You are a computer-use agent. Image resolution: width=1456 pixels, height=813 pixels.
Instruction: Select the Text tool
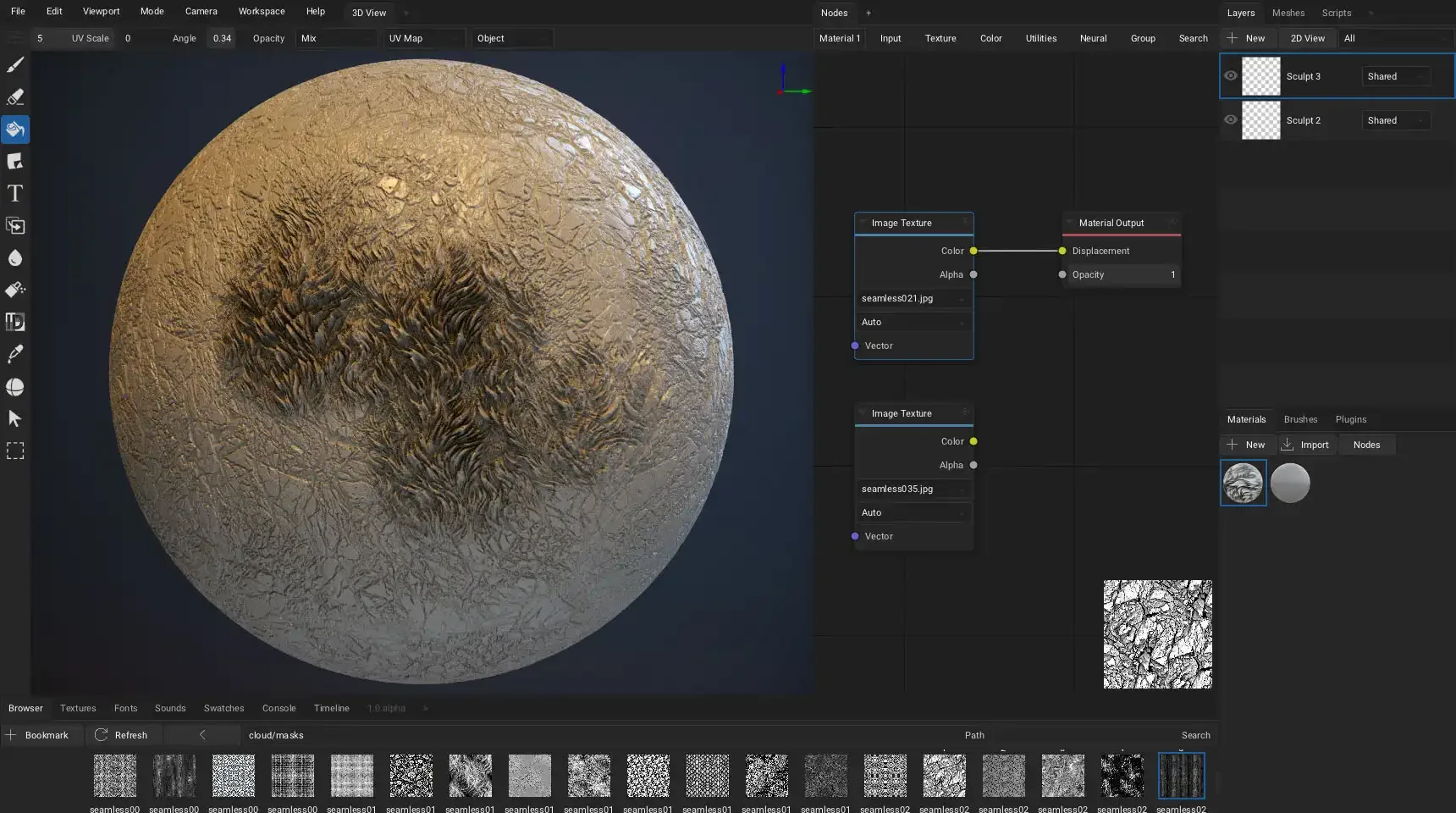tap(15, 194)
